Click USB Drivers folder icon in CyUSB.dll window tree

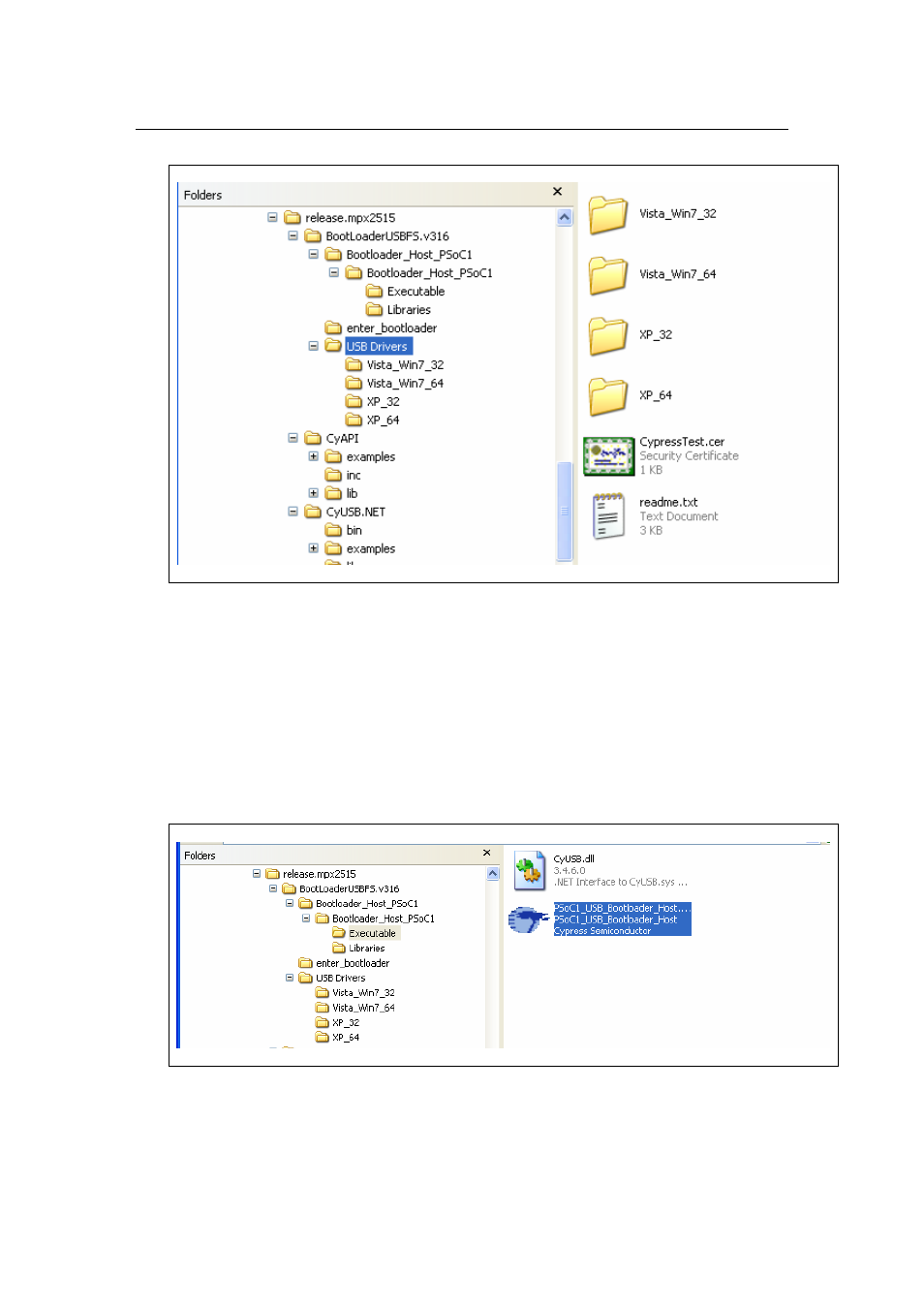[x=306, y=979]
